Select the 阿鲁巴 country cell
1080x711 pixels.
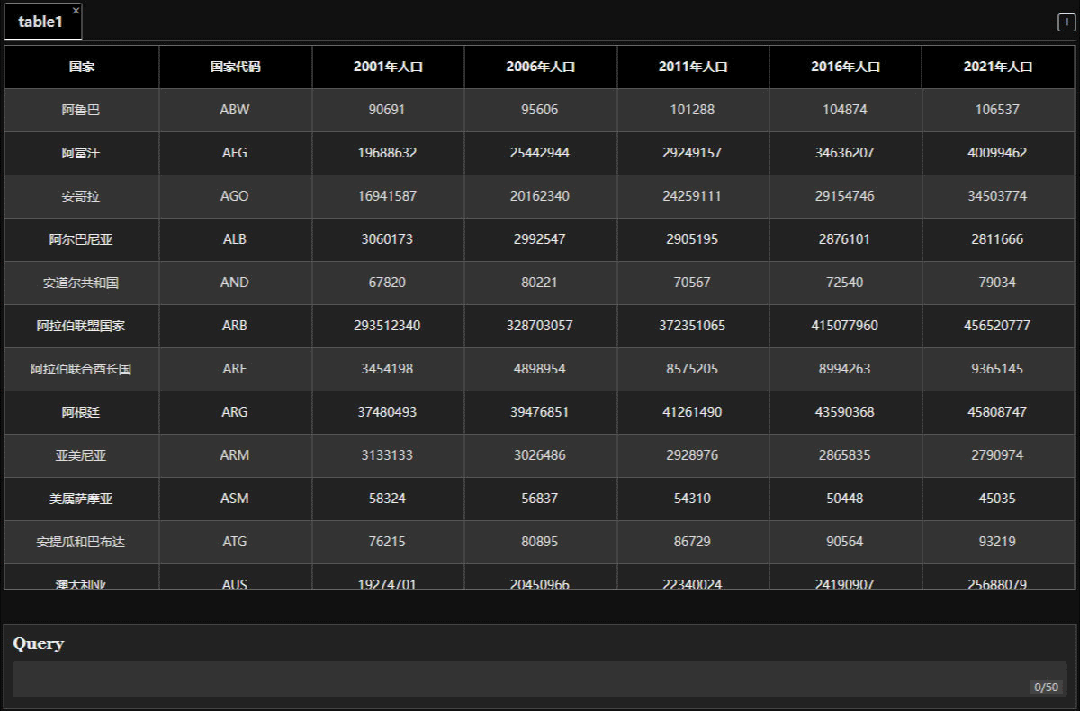[81, 110]
